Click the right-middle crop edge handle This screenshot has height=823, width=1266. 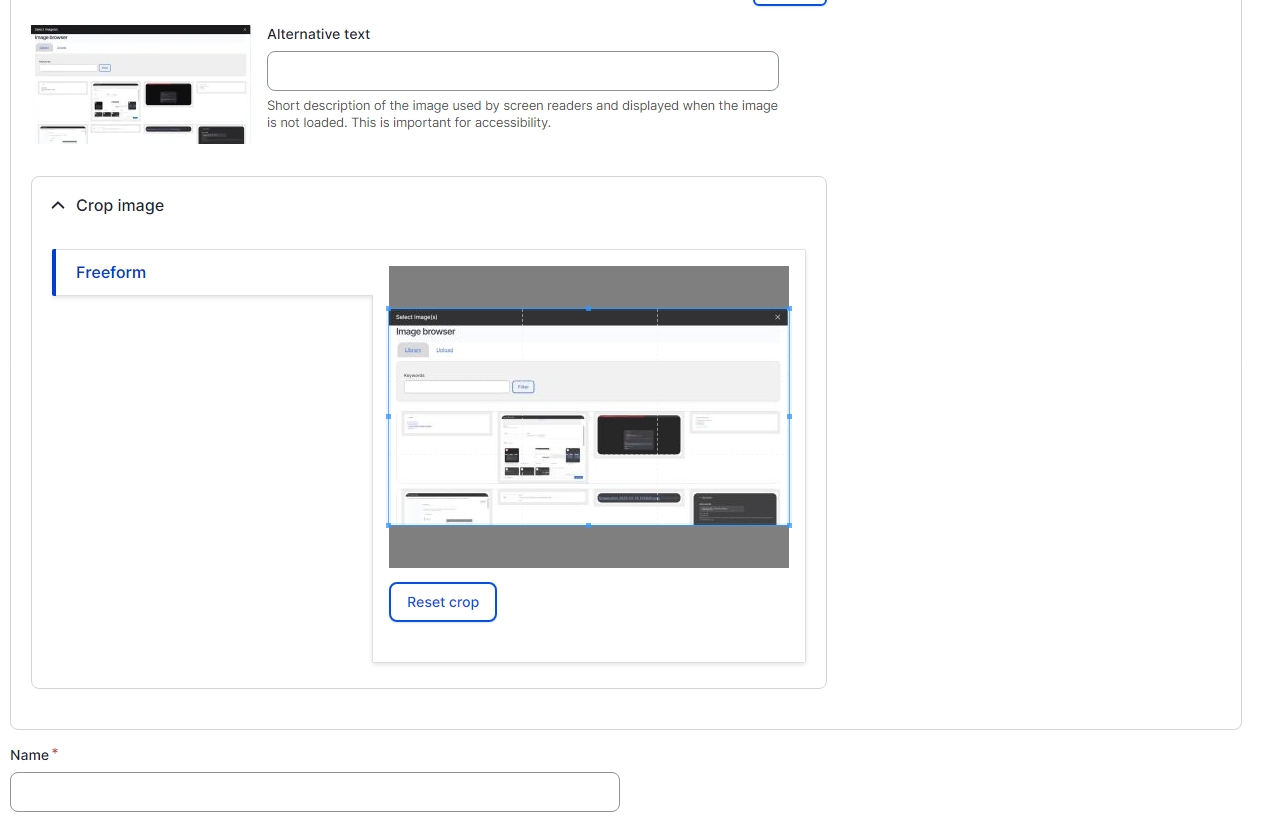(x=789, y=416)
